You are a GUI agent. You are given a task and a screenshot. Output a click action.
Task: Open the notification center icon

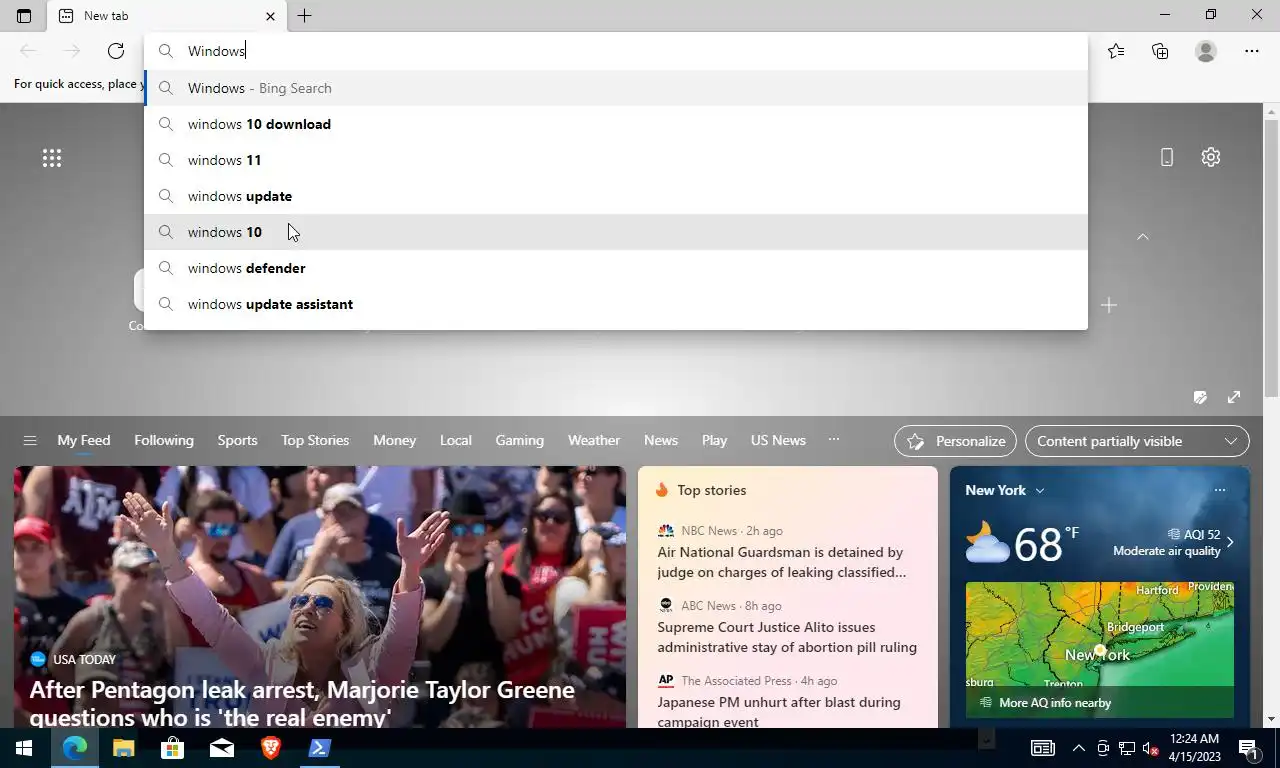[1248, 748]
